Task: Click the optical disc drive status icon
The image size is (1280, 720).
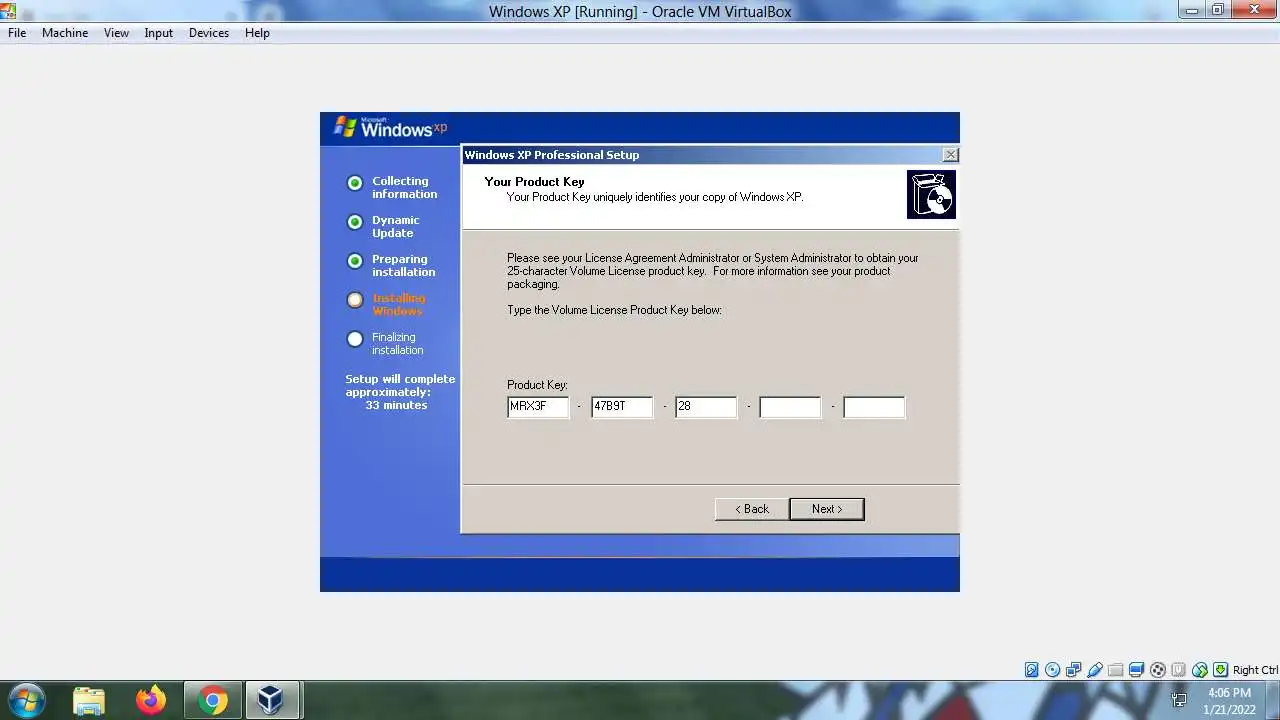Action: 1053,670
